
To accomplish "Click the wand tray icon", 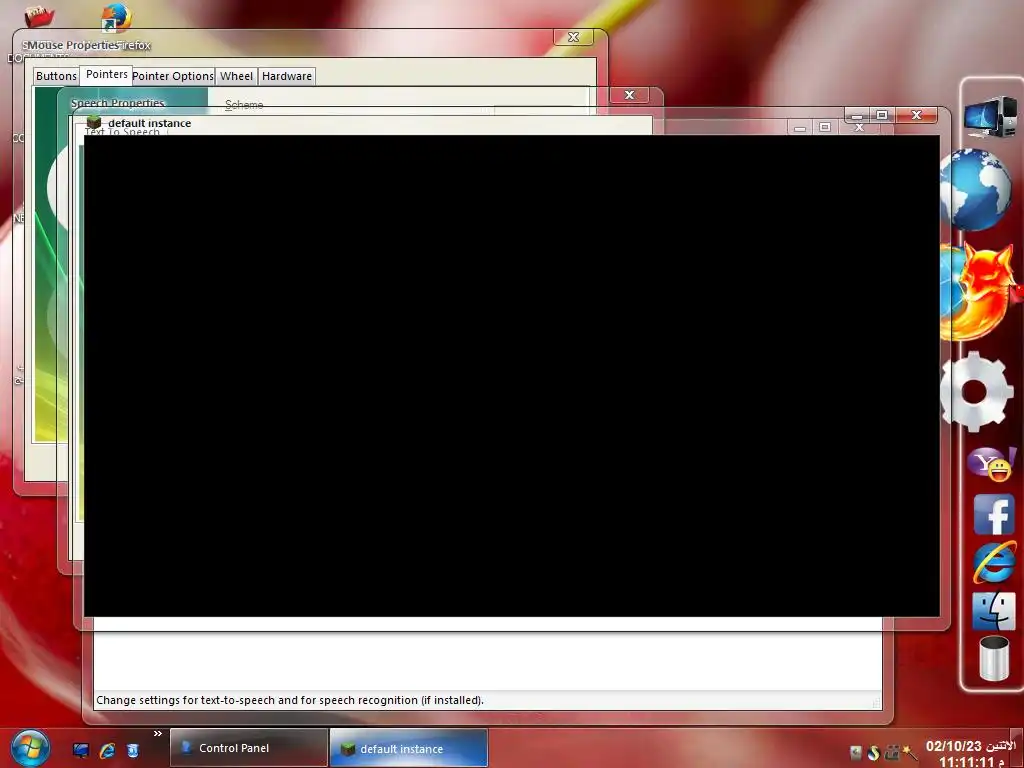I will click(910, 753).
